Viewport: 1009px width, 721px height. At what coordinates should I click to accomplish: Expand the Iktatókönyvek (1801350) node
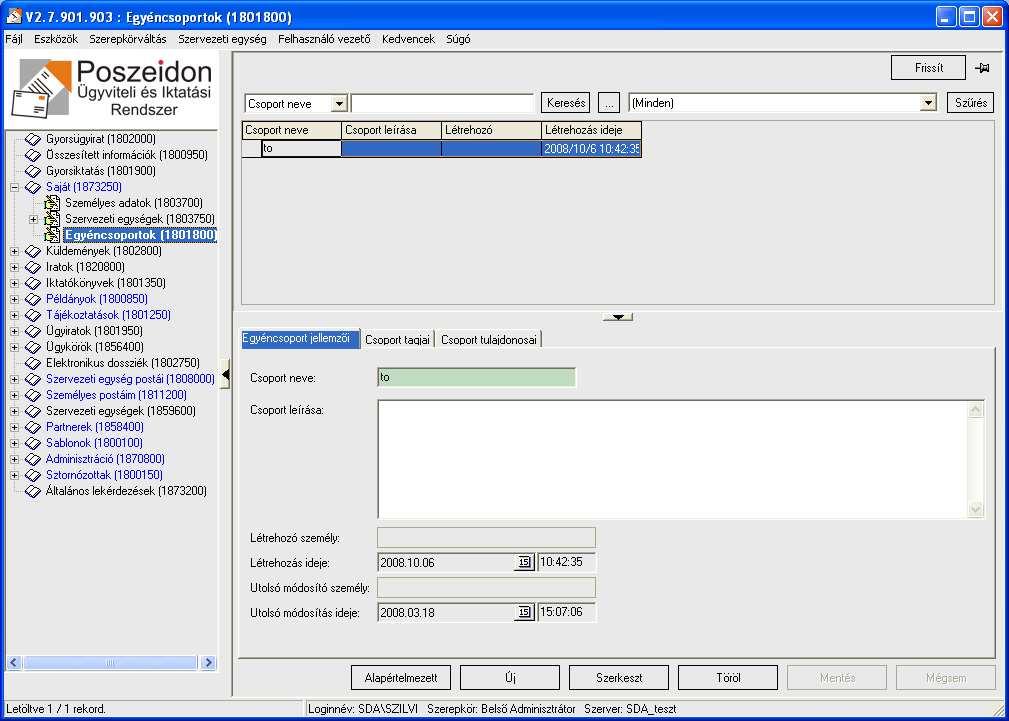[x=14, y=283]
